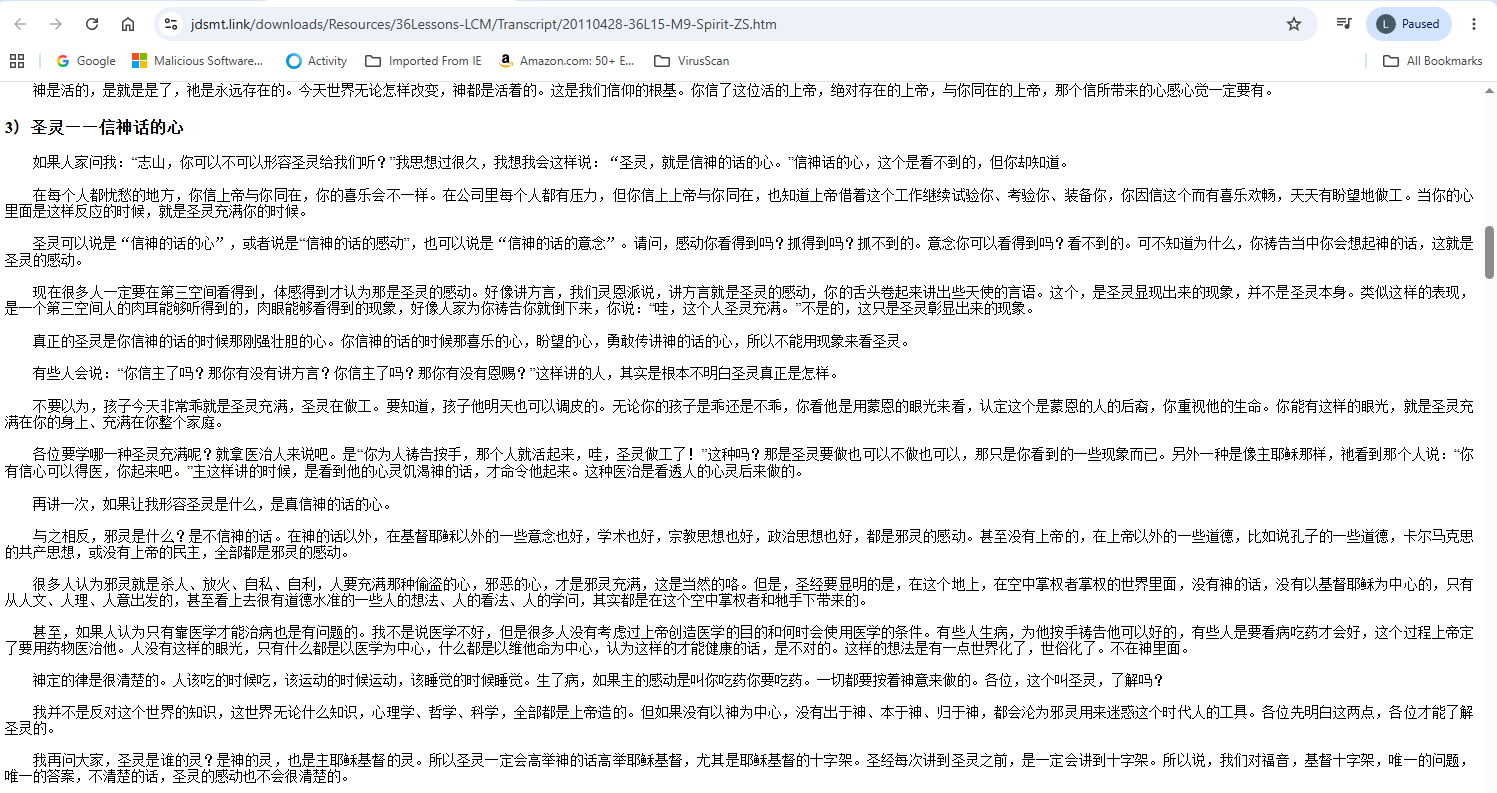This screenshot has height=793, width=1497.
Task: Open the Amazon.com bookmark
Action: (x=566, y=61)
